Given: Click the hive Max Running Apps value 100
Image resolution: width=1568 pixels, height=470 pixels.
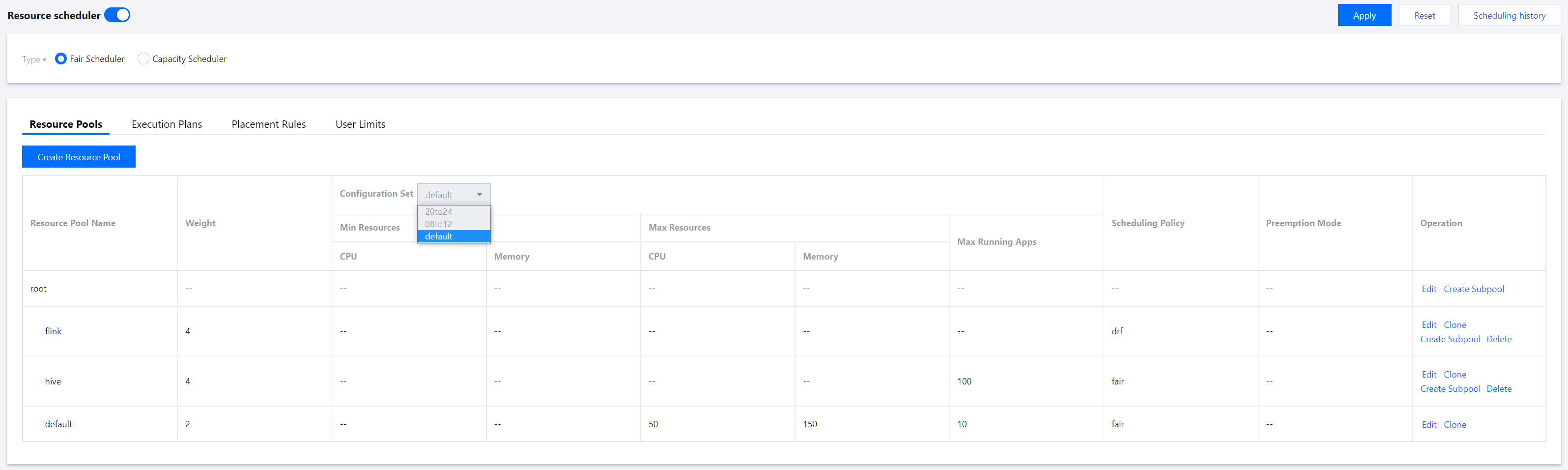Looking at the screenshot, I should (x=964, y=382).
